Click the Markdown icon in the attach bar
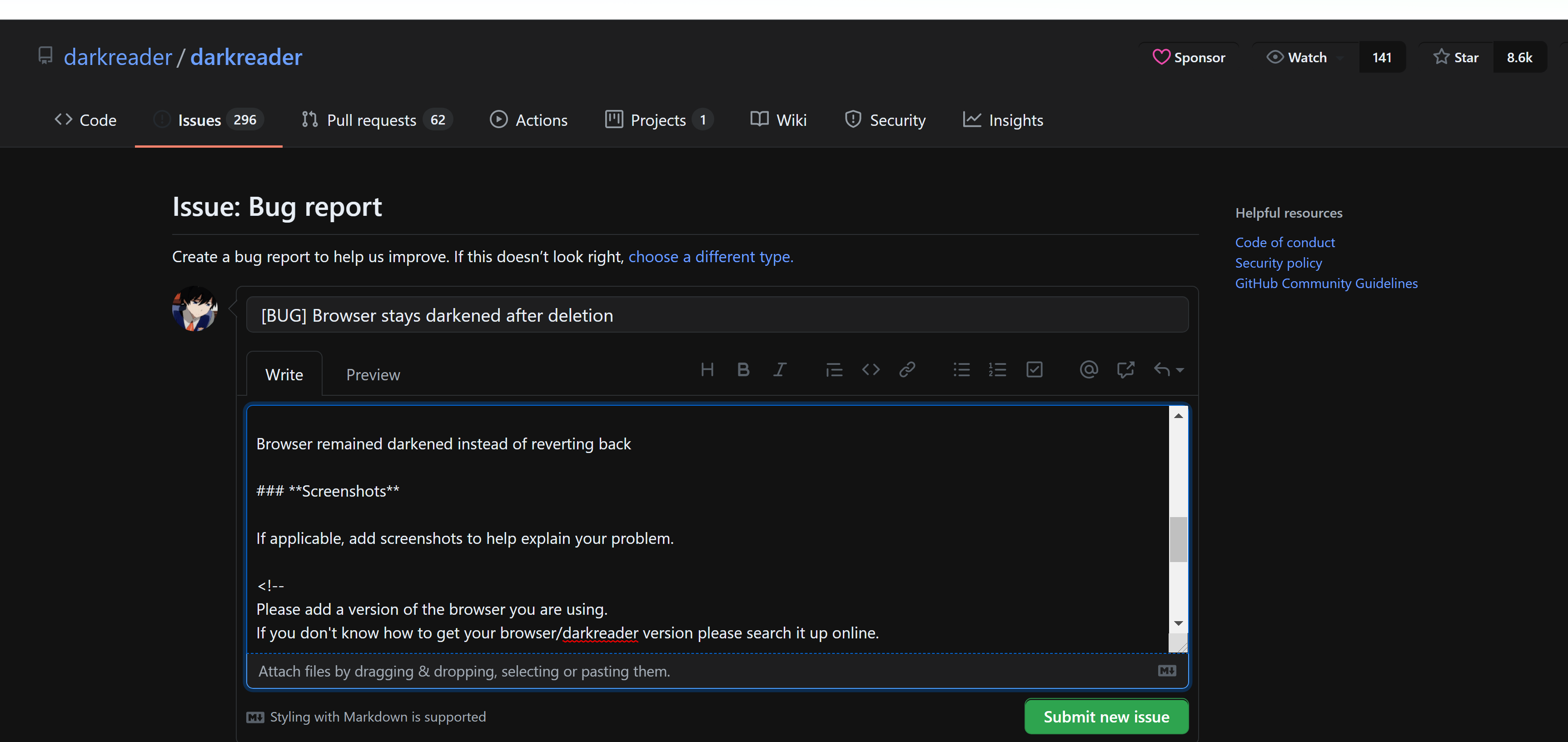This screenshot has width=1568, height=742. coord(1167,671)
